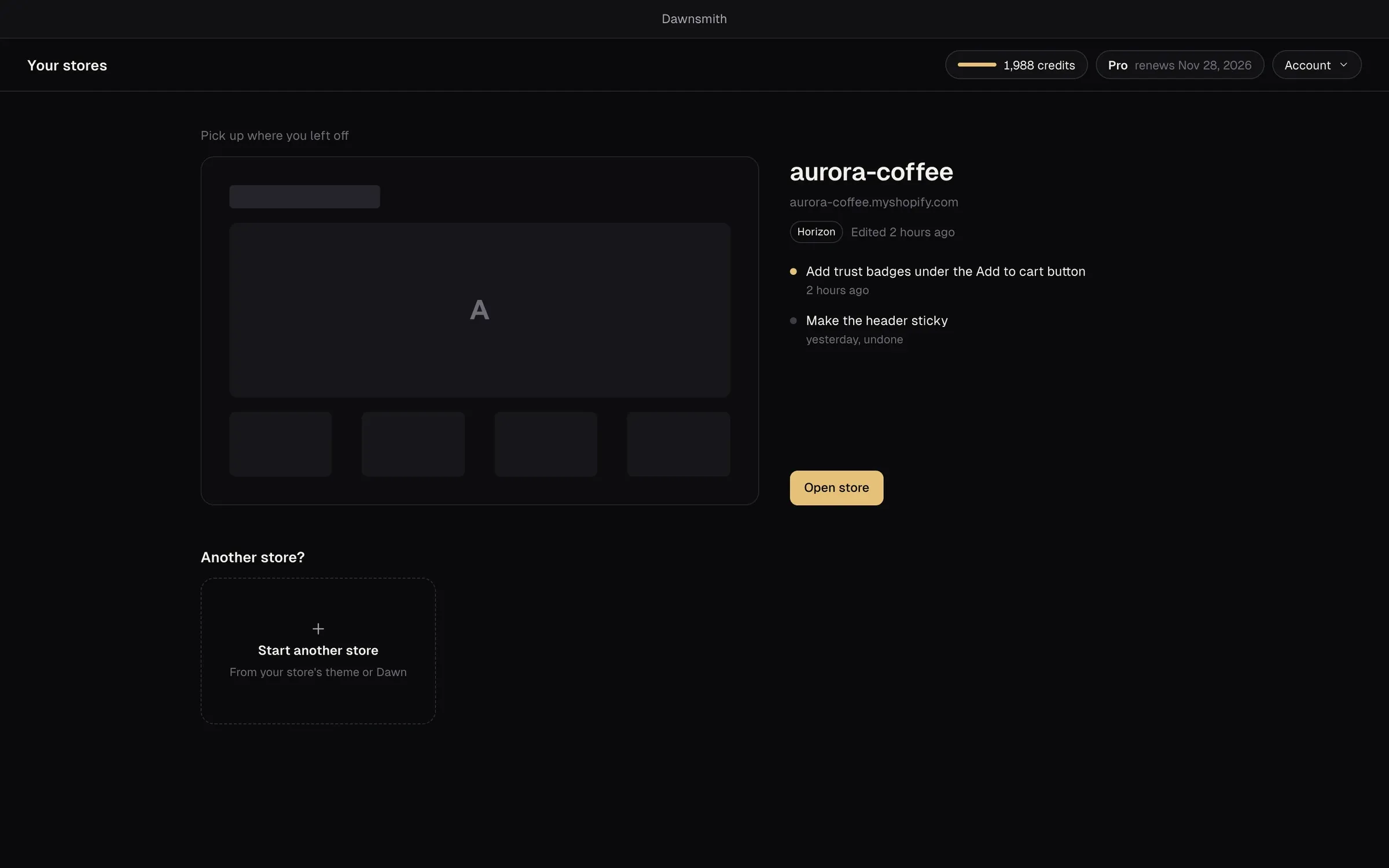Click the plus icon in Start another store card
Viewport: 1389px width, 868px height.
coord(318,628)
